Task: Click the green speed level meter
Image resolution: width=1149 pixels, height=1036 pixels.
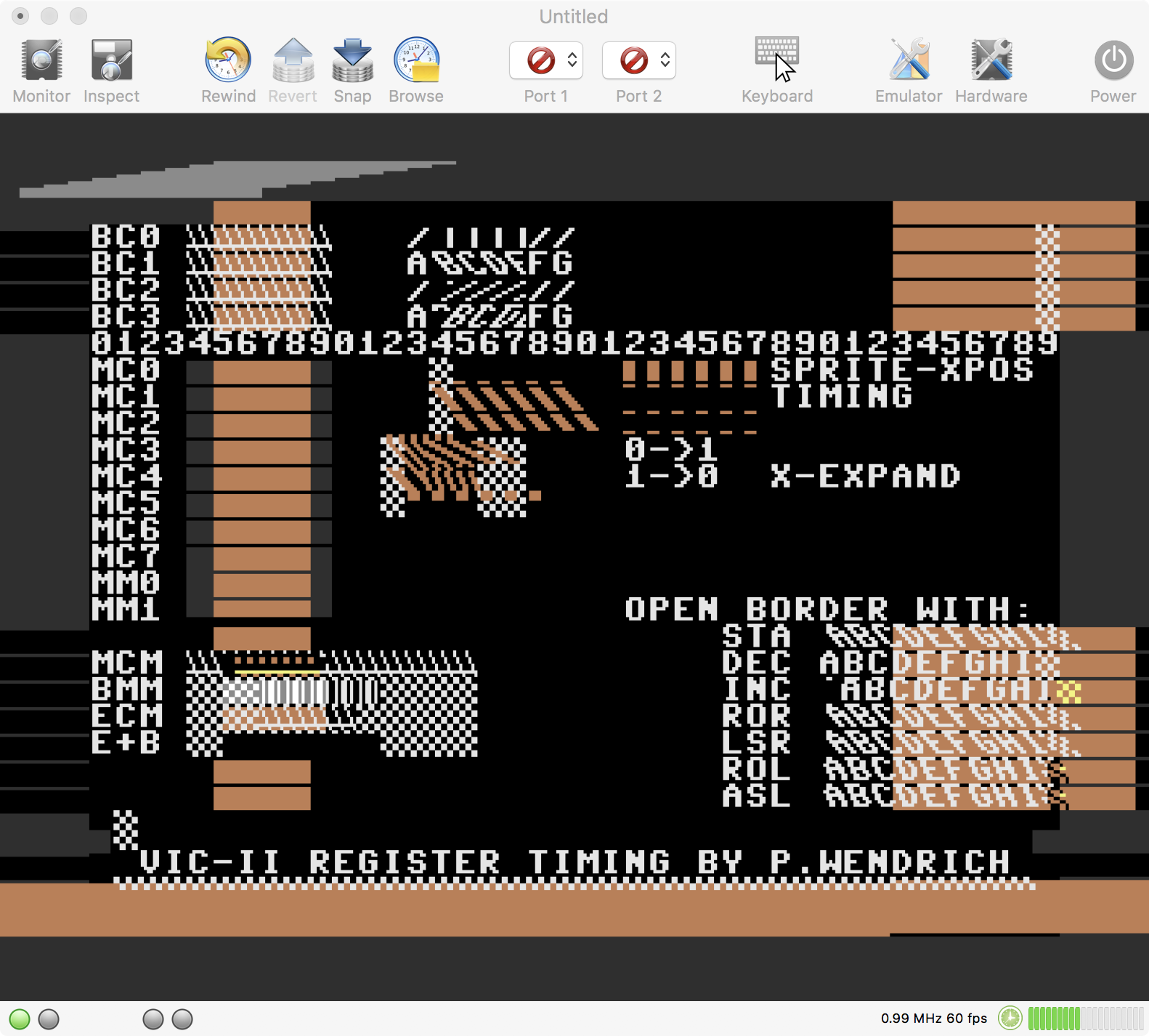Action: point(1086,1019)
